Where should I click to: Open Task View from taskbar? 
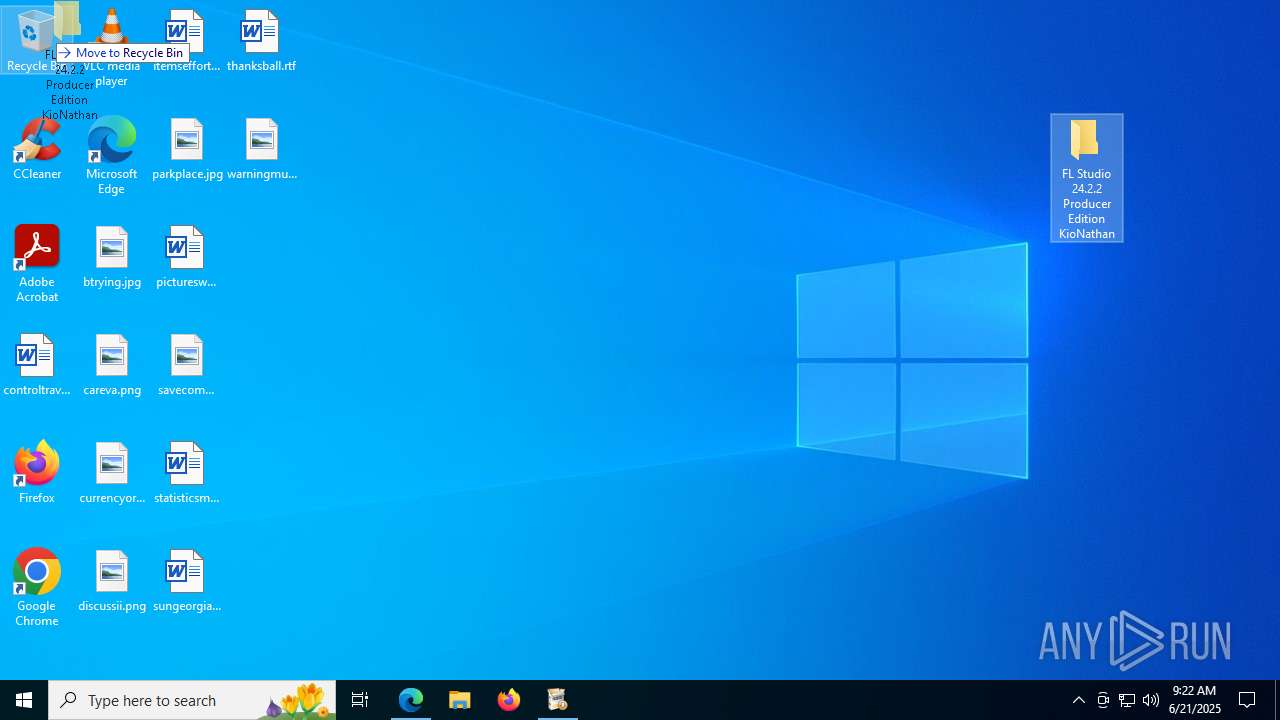click(360, 700)
